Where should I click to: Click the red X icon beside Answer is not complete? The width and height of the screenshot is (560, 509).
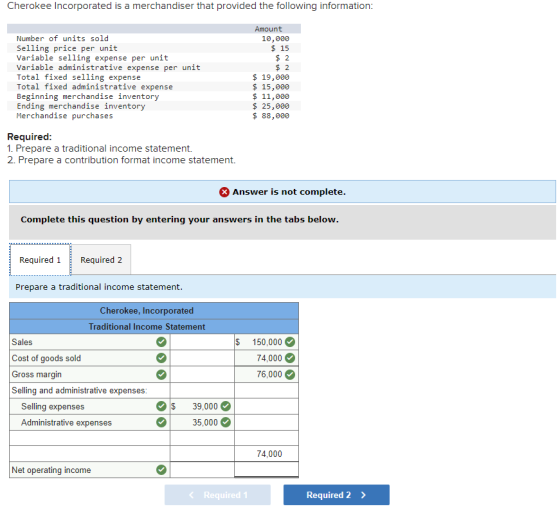tap(224, 192)
